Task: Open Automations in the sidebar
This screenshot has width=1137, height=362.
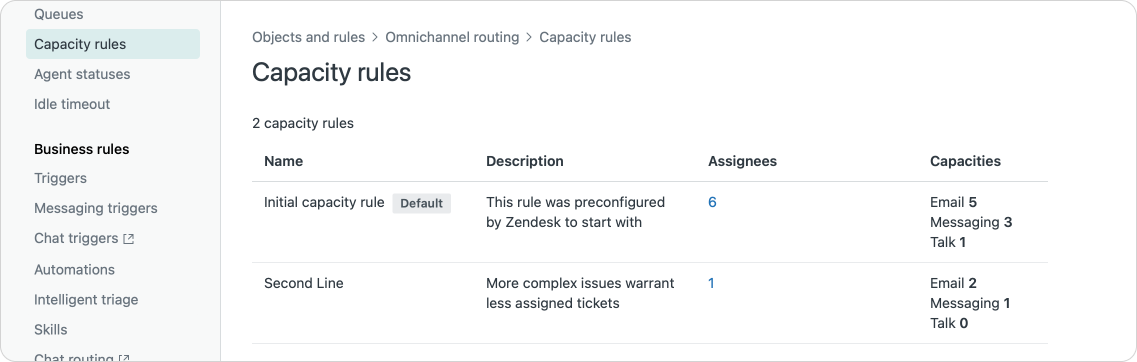Action: pyautogui.click(x=74, y=269)
